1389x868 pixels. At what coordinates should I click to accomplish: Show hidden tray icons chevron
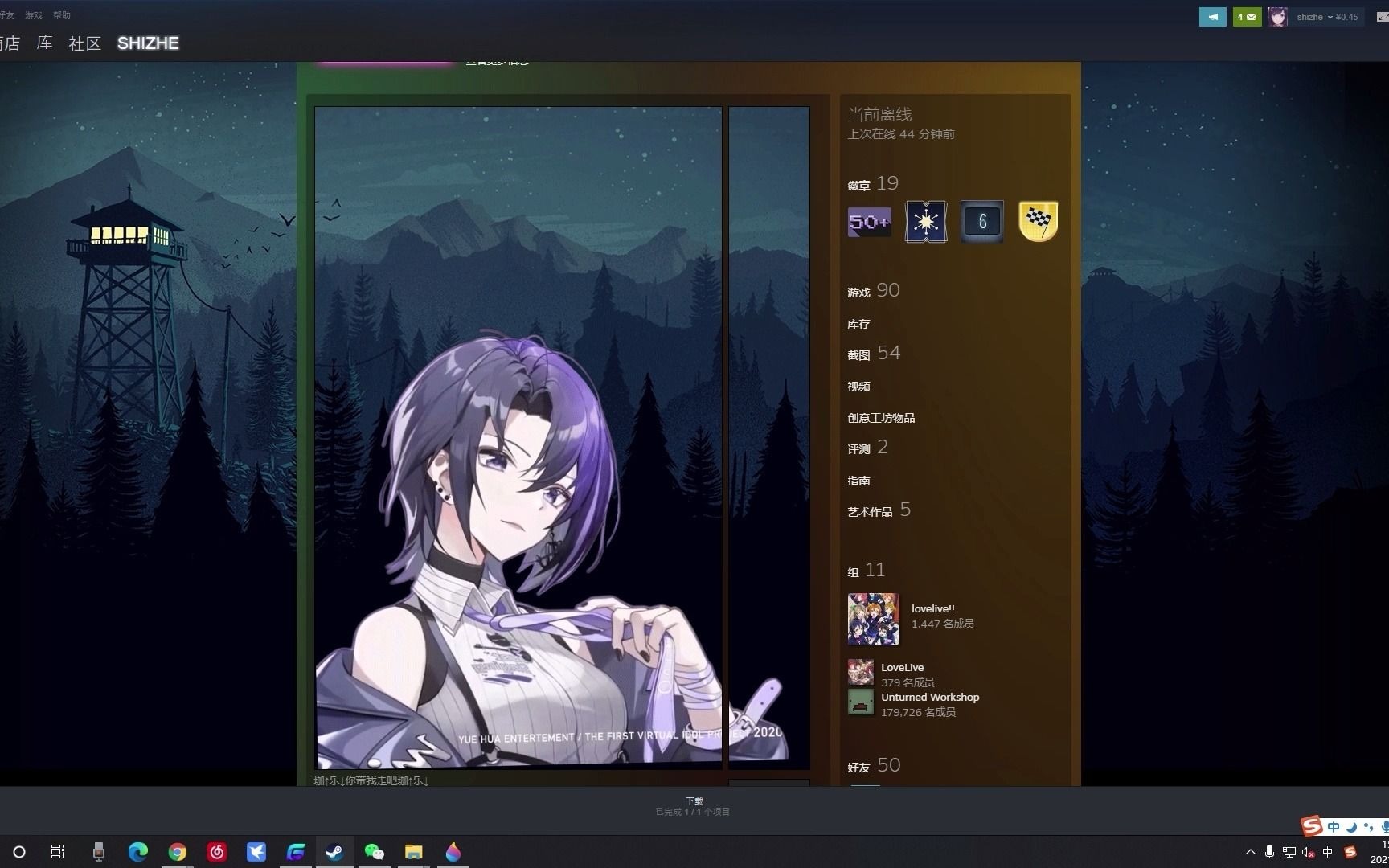[x=1250, y=852]
